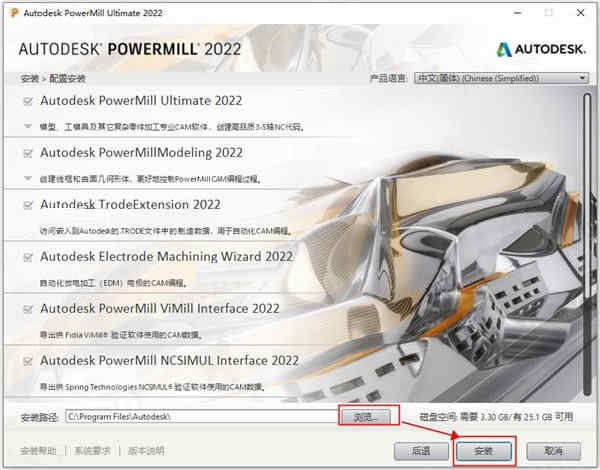Click the 后退 back button
This screenshot has height=470, width=600.
tap(421, 451)
